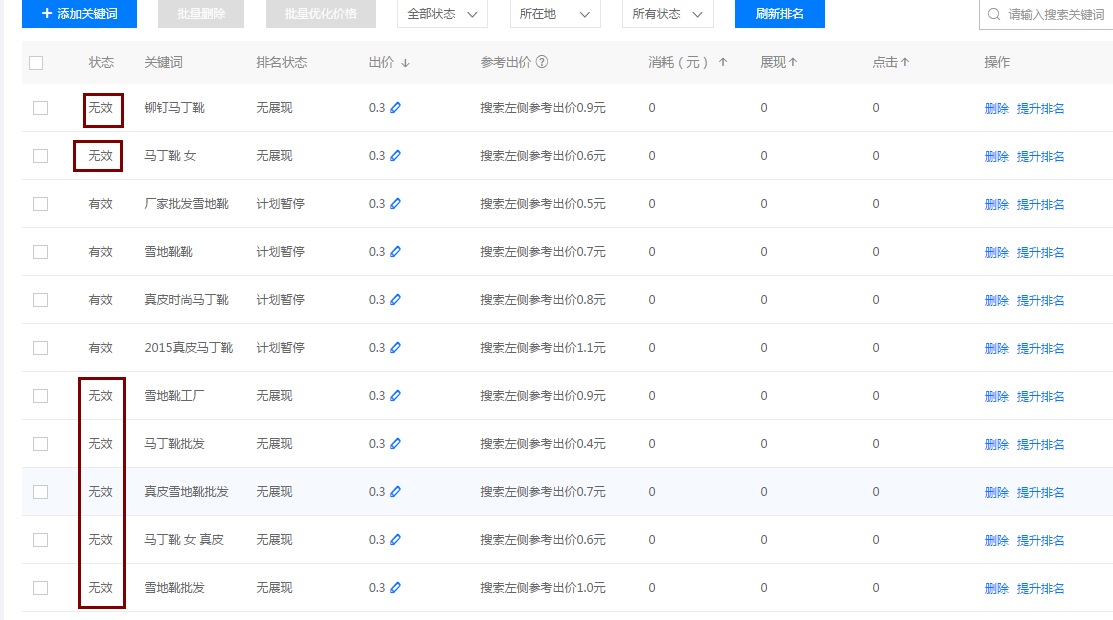The width and height of the screenshot is (1113, 620).
Task: Click pencil icon in 2015真皮马丁靴 row
Action: (395, 348)
